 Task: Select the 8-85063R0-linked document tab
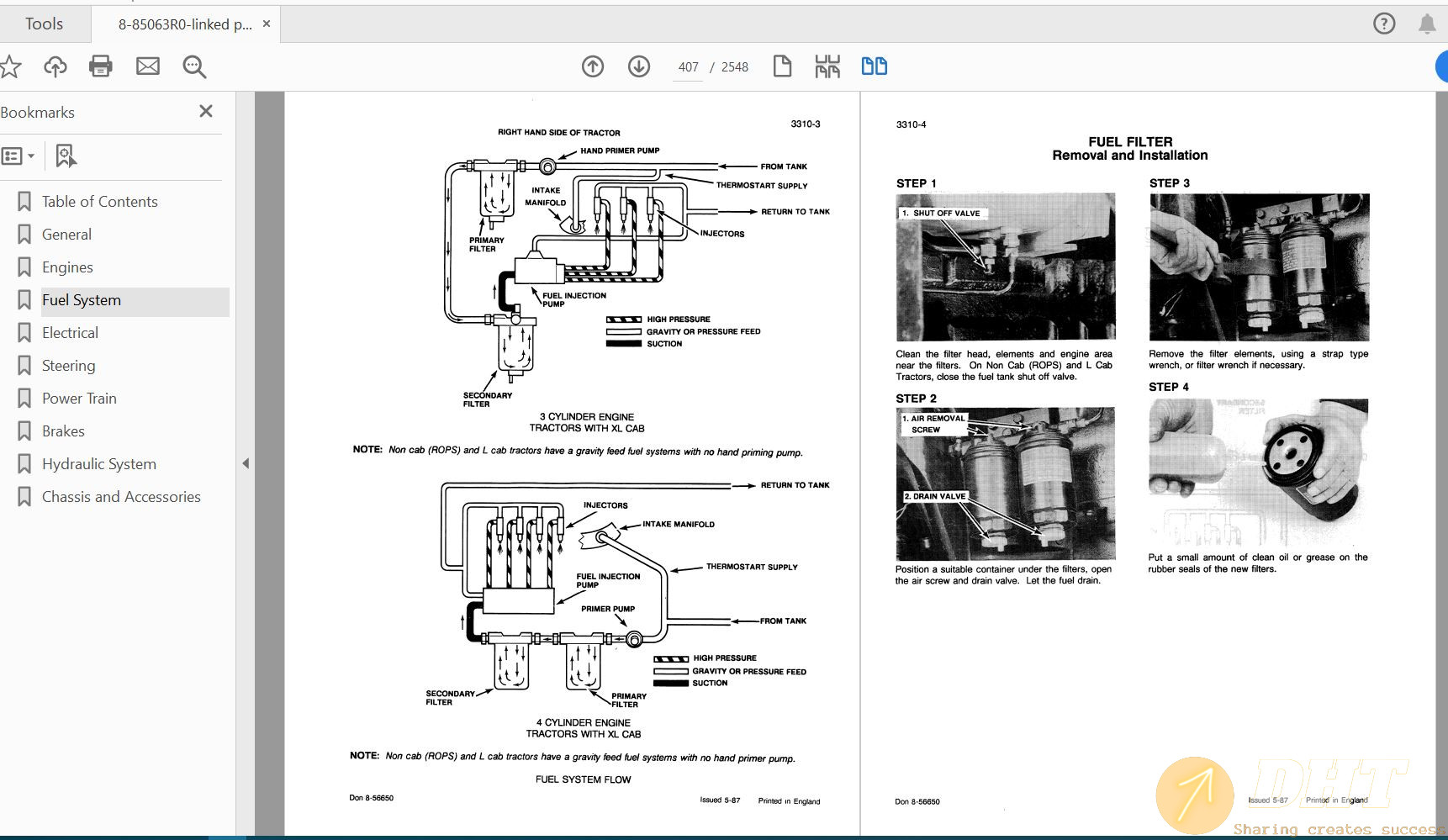pyautogui.click(x=185, y=24)
